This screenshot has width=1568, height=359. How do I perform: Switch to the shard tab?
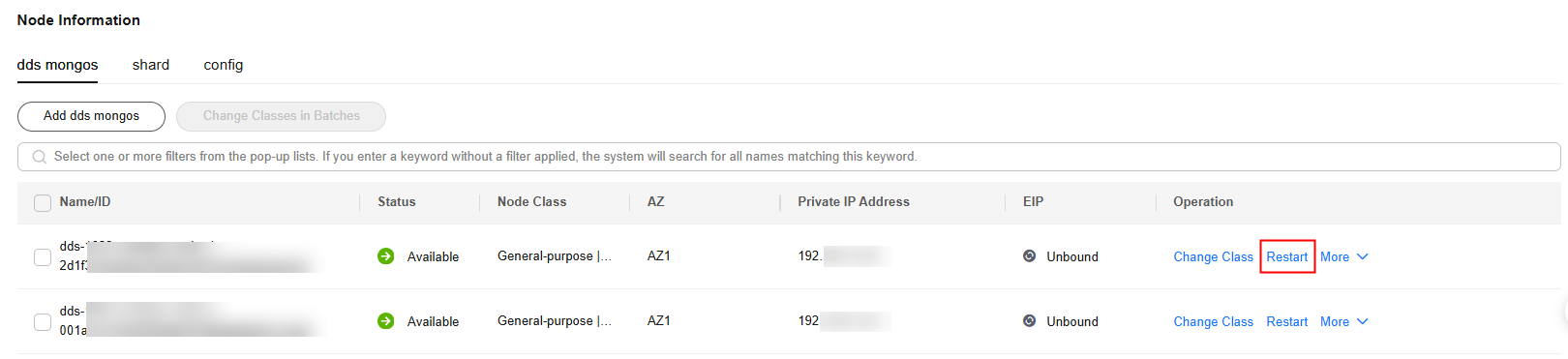pyautogui.click(x=151, y=65)
